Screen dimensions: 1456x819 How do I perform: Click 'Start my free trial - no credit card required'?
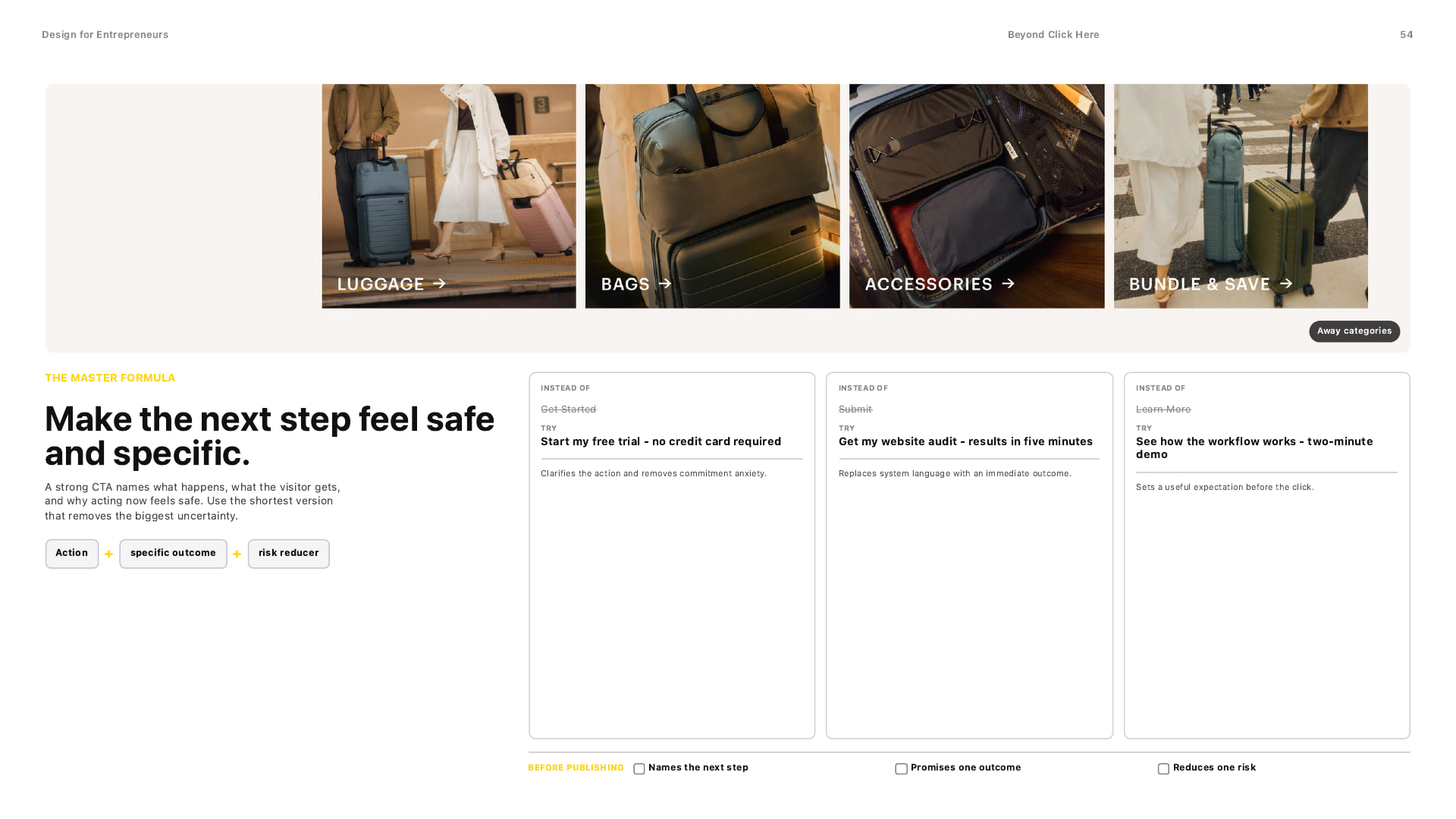(x=661, y=441)
